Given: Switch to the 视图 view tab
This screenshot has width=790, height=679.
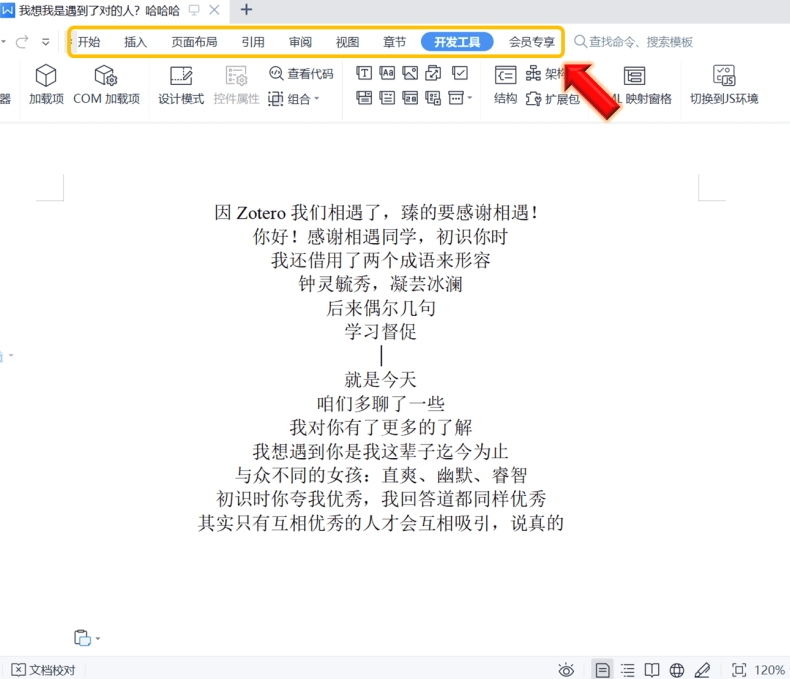Looking at the screenshot, I should tap(348, 42).
